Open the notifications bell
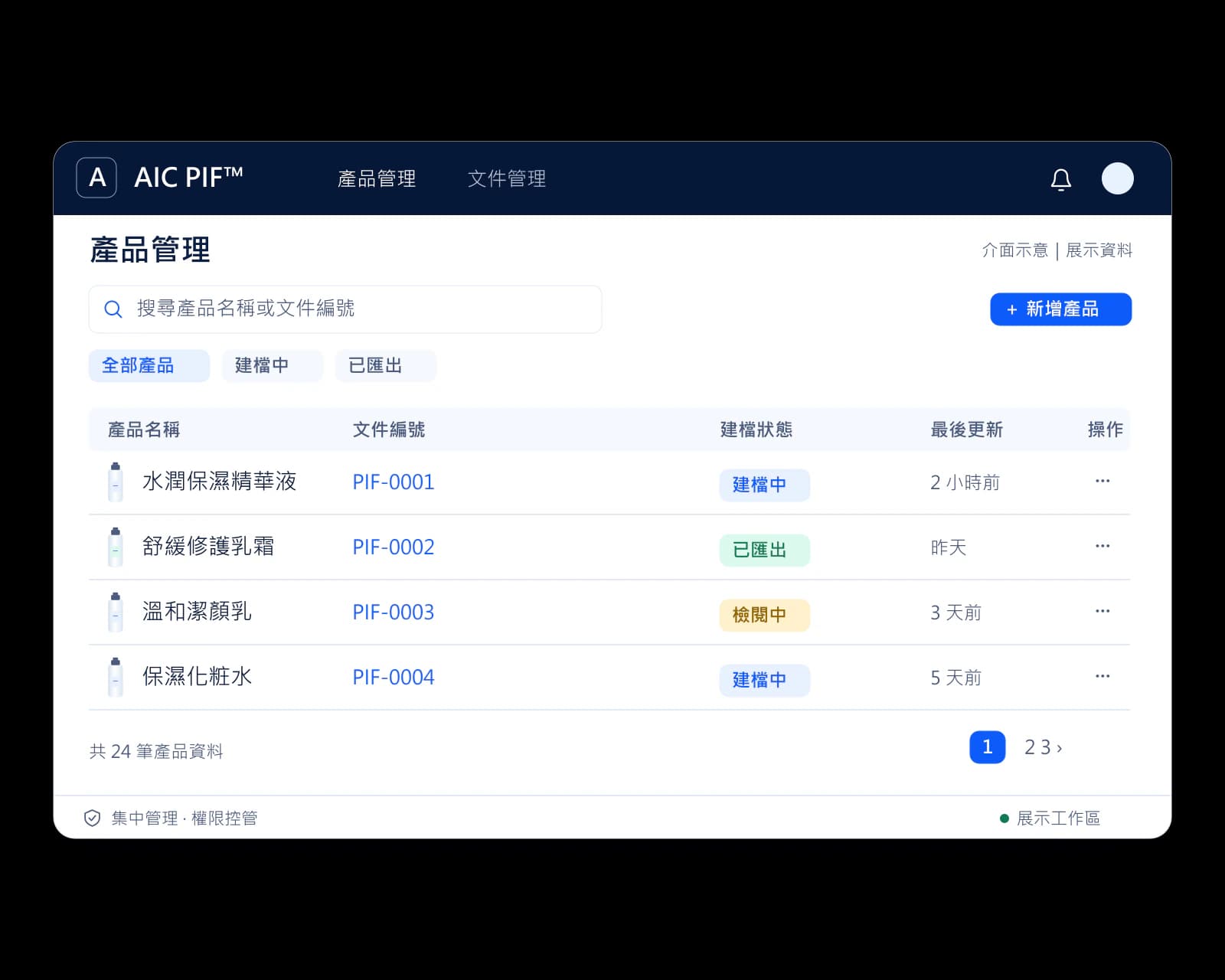1225x980 pixels. (x=1061, y=179)
